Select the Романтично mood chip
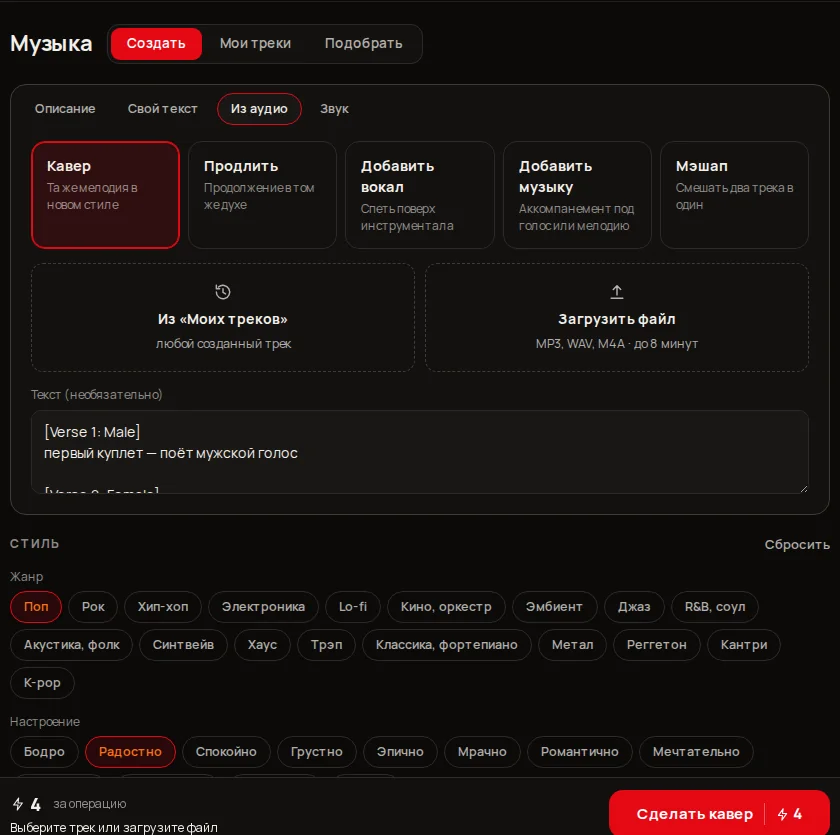The height and width of the screenshot is (835, 840). 580,752
